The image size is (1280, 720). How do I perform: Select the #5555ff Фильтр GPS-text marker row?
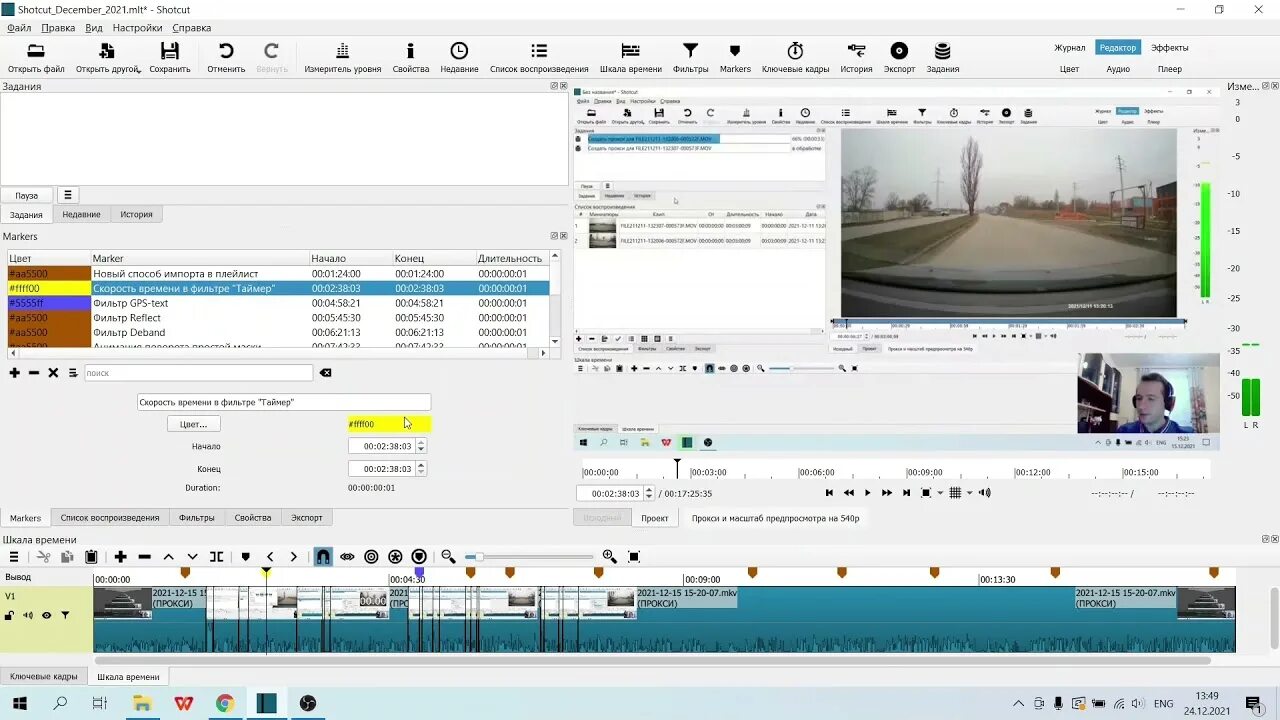279,303
